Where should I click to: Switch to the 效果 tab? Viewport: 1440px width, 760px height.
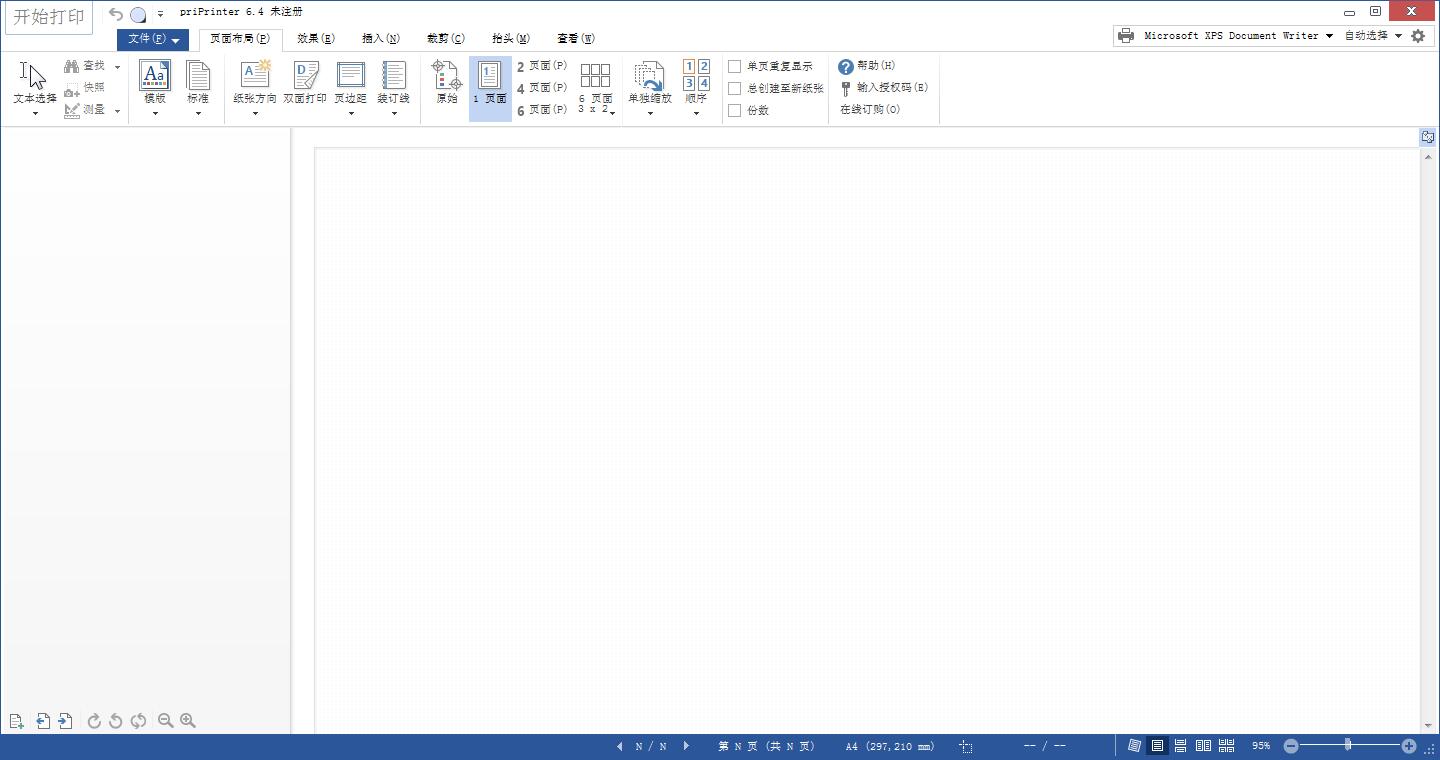[x=316, y=38]
